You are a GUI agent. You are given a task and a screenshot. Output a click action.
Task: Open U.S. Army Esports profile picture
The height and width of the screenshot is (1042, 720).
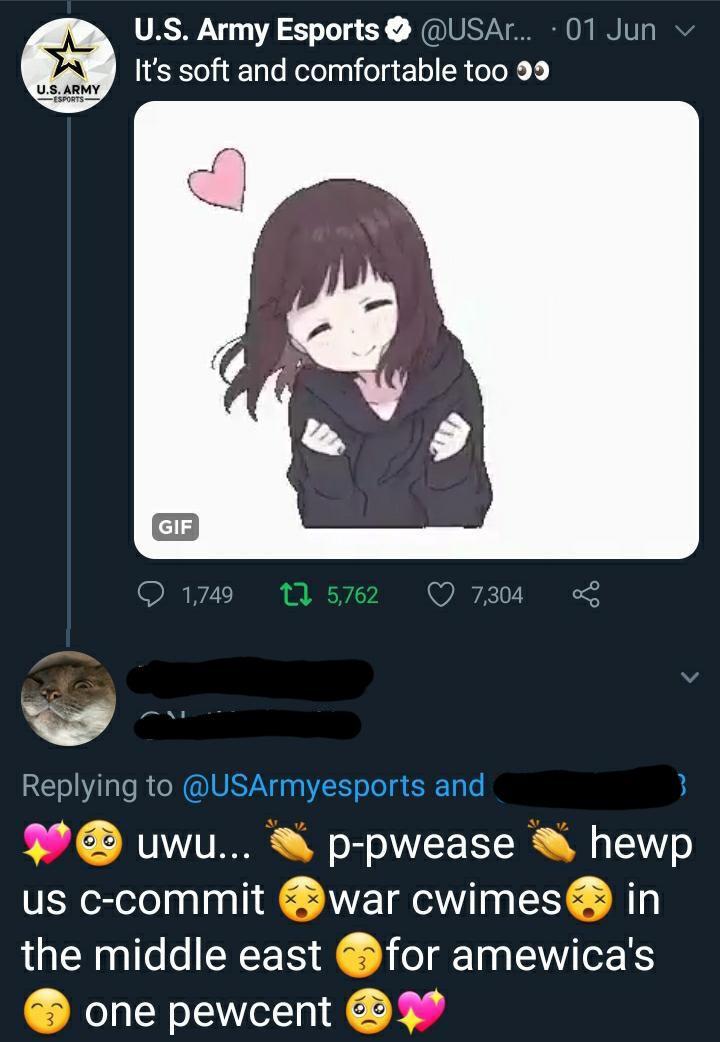tap(68, 66)
